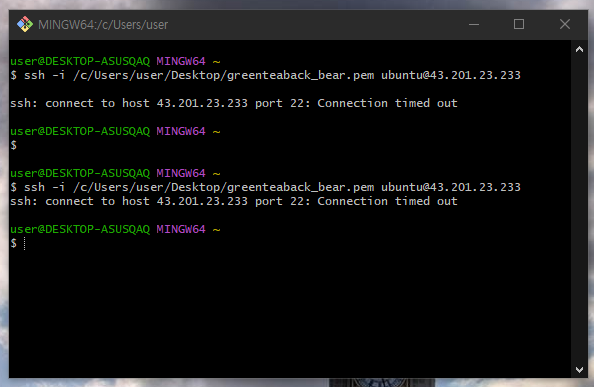Click the scrollbar down arrow
Screen dimensions: 594x387
[579, 370]
